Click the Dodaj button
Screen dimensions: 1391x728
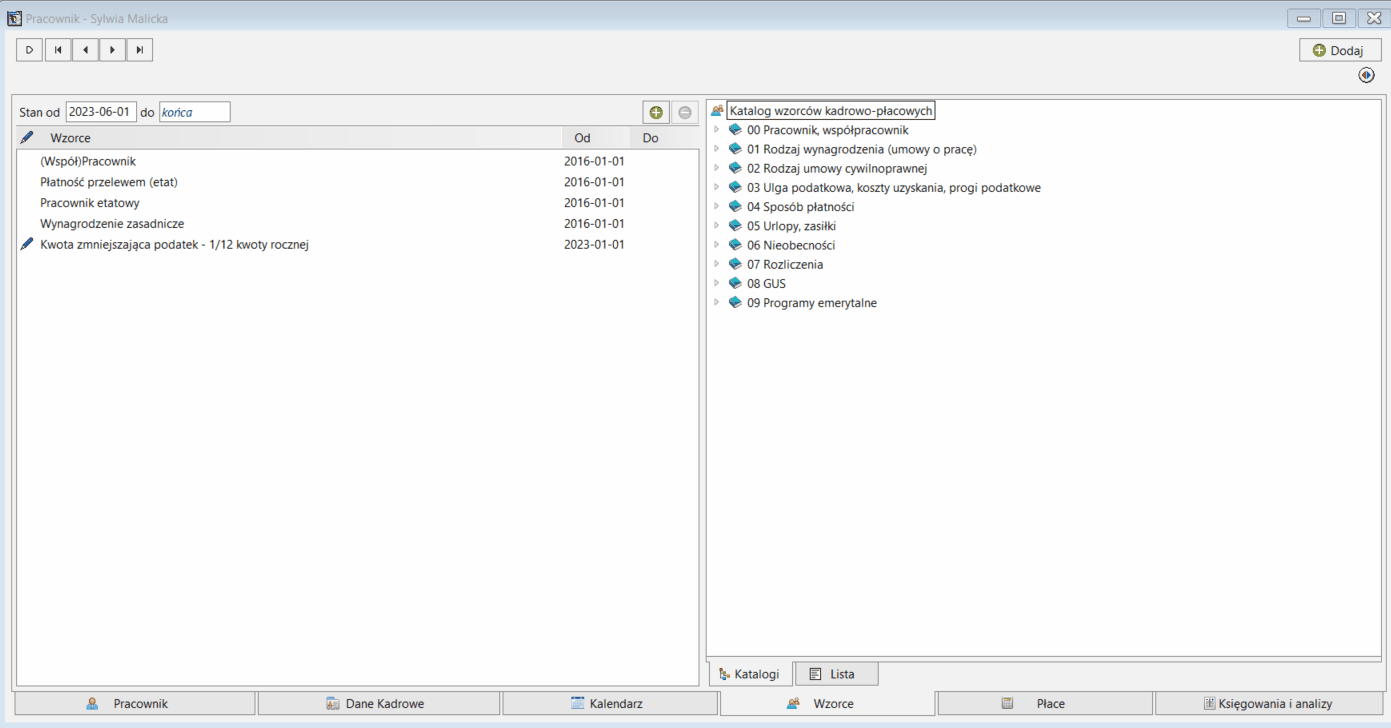[x=1340, y=50]
